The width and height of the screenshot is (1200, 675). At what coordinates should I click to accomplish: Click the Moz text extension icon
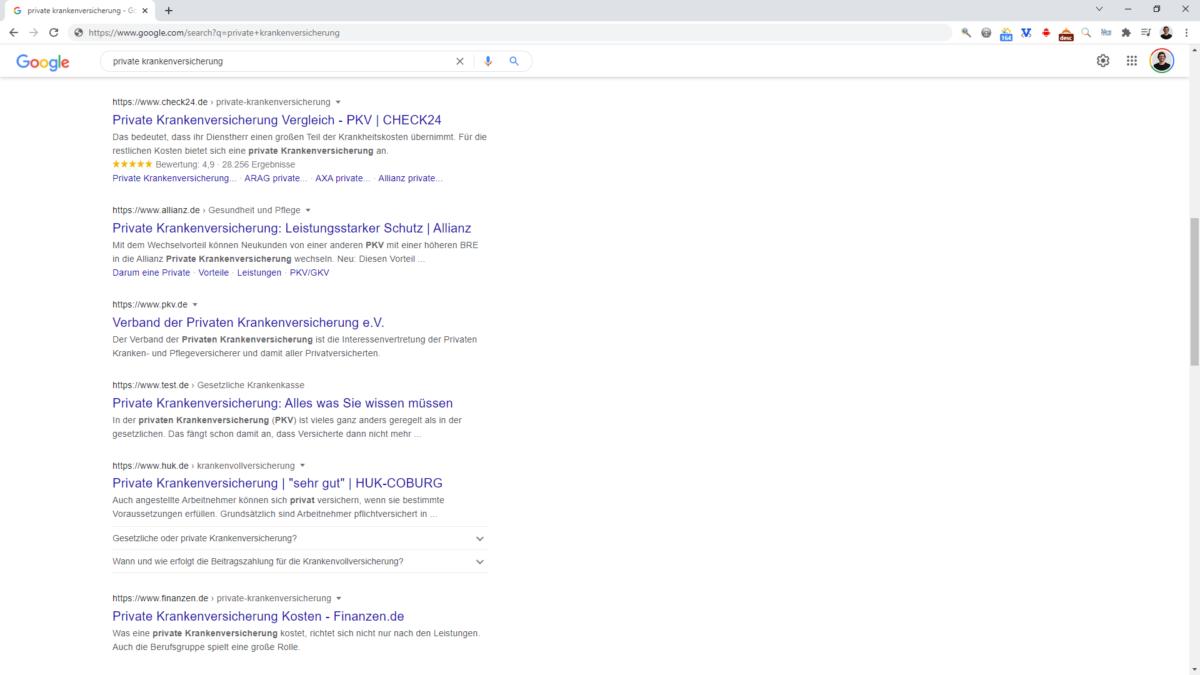tap(1106, 33)
